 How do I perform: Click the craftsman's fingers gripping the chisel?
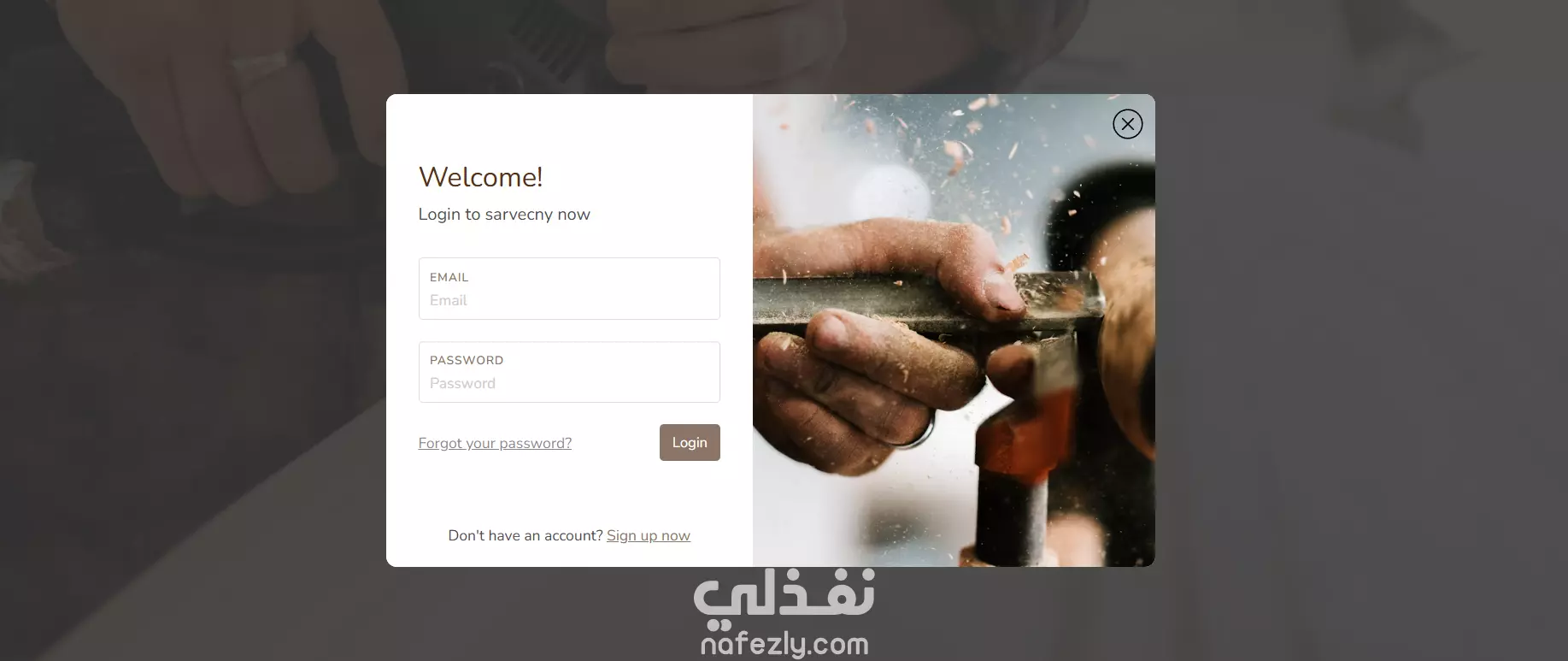click(x=872, y=376)
